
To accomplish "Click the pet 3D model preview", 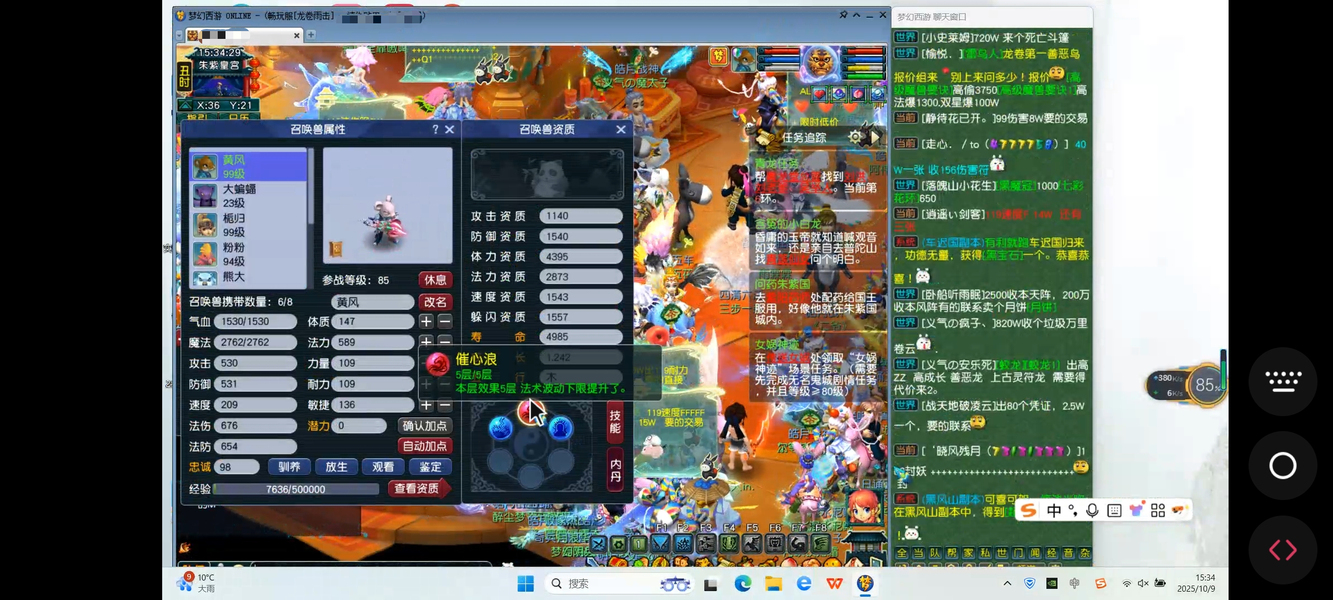I will click(x=387, y=205).
